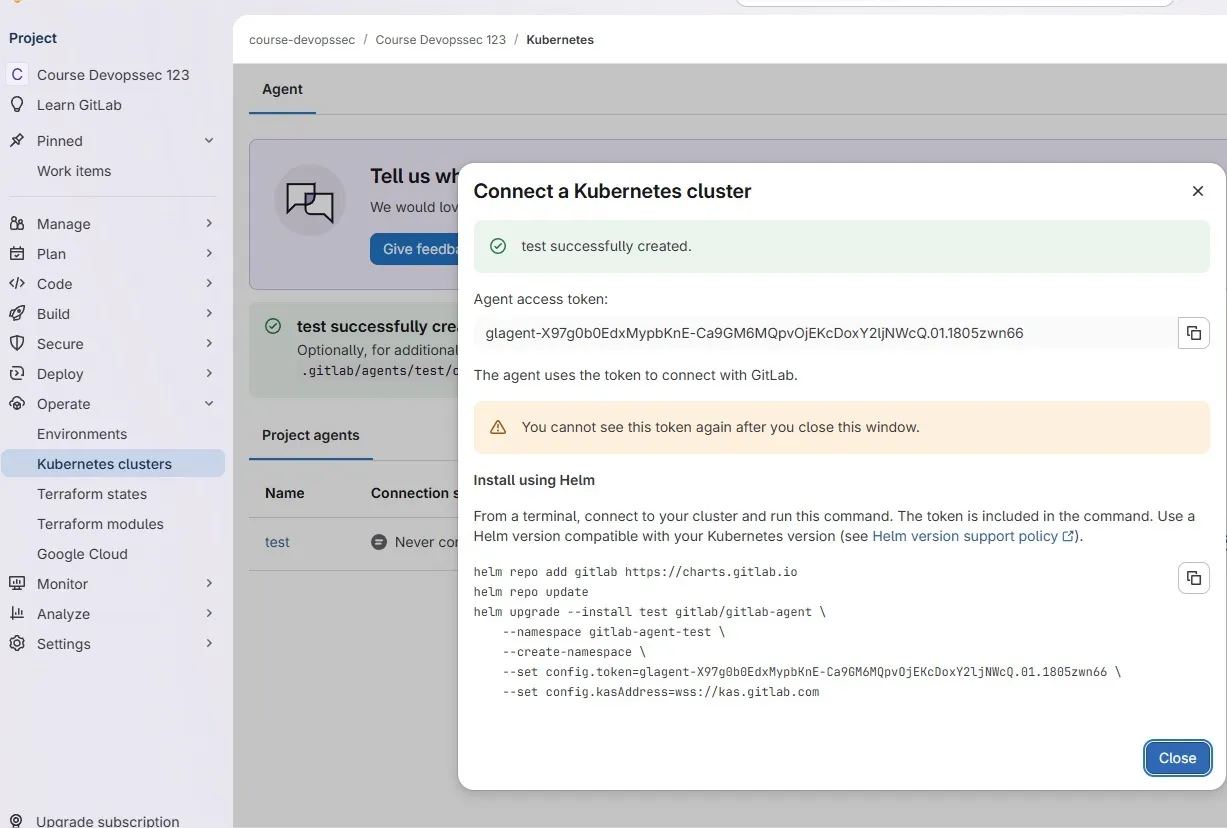Click the feedback chat bubbles illustration

(x=310, y=200)
